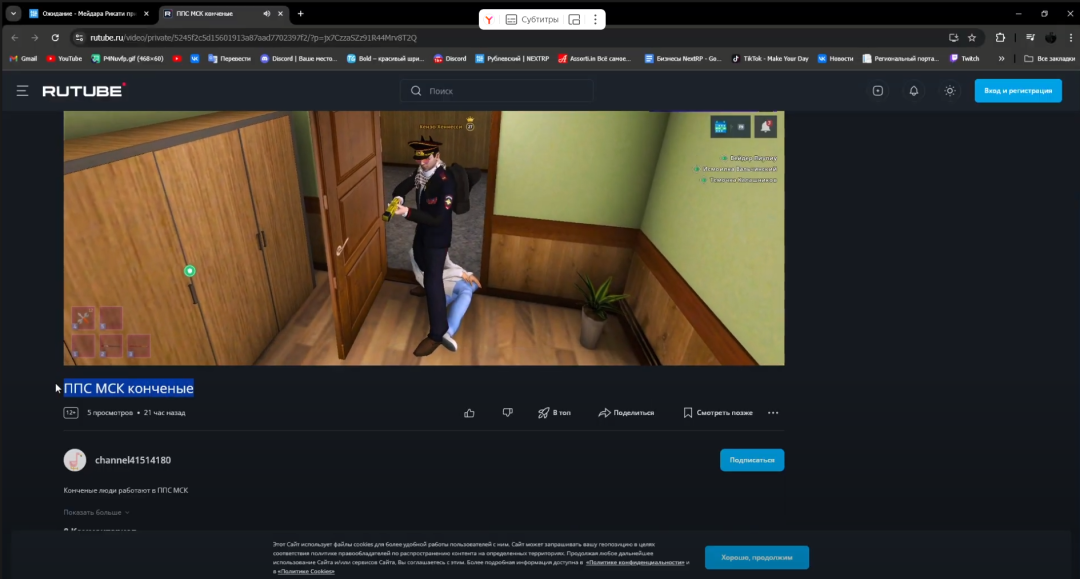The image size is (1080, 579).
Task: Toggle 'Субтитры' subtitles in floating bar
Action: [x=532, y=20]
